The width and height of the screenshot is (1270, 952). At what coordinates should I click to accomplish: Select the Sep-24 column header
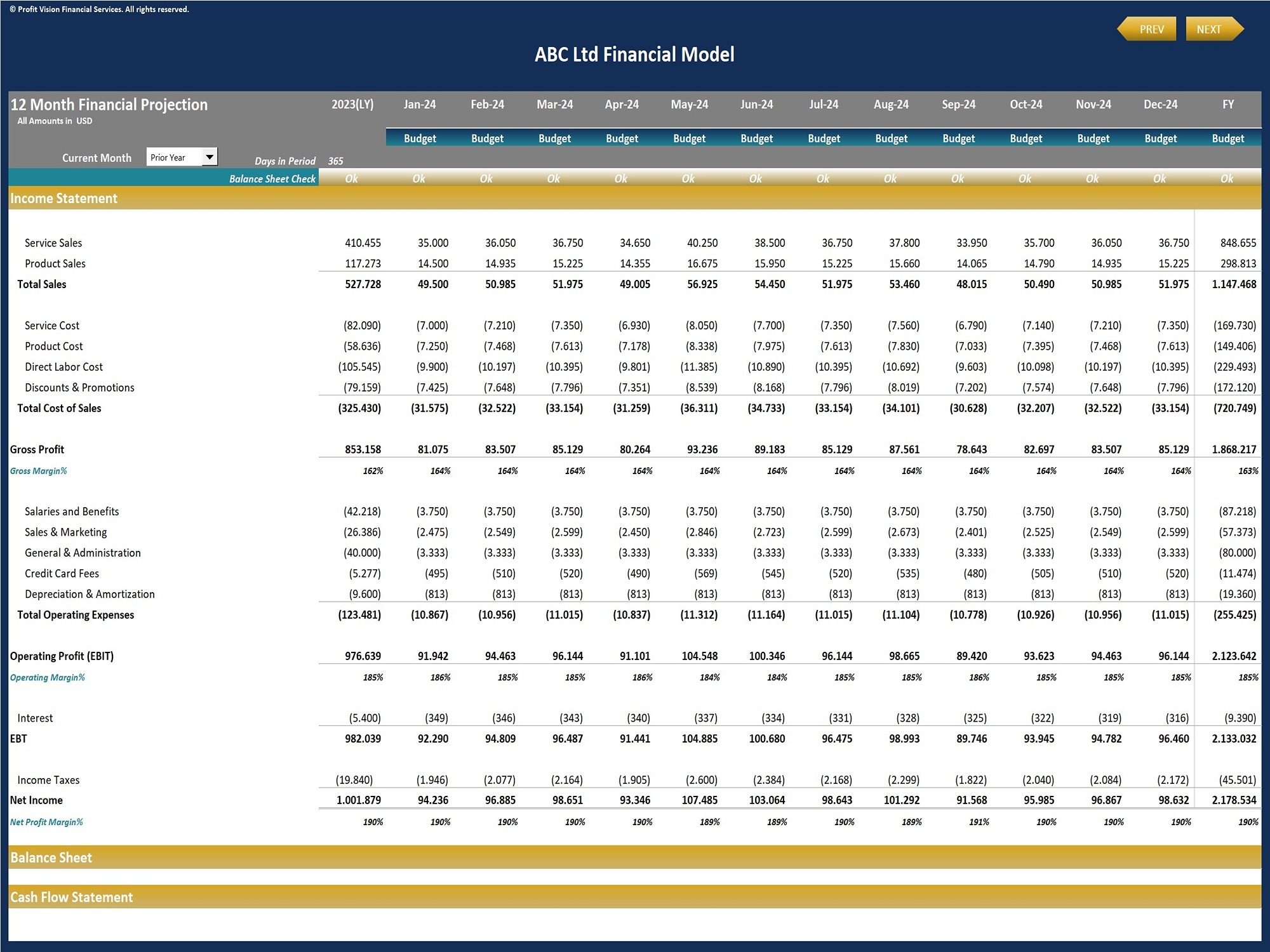958,104
